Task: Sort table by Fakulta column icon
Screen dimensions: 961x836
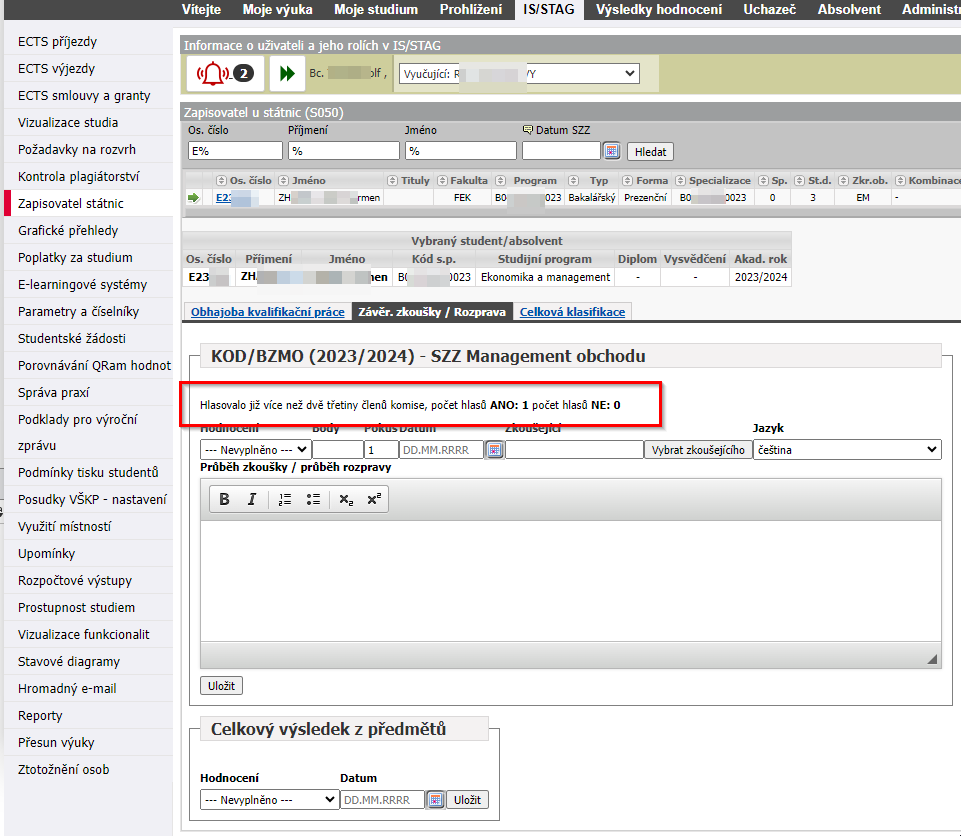Action: click(442, 180)
